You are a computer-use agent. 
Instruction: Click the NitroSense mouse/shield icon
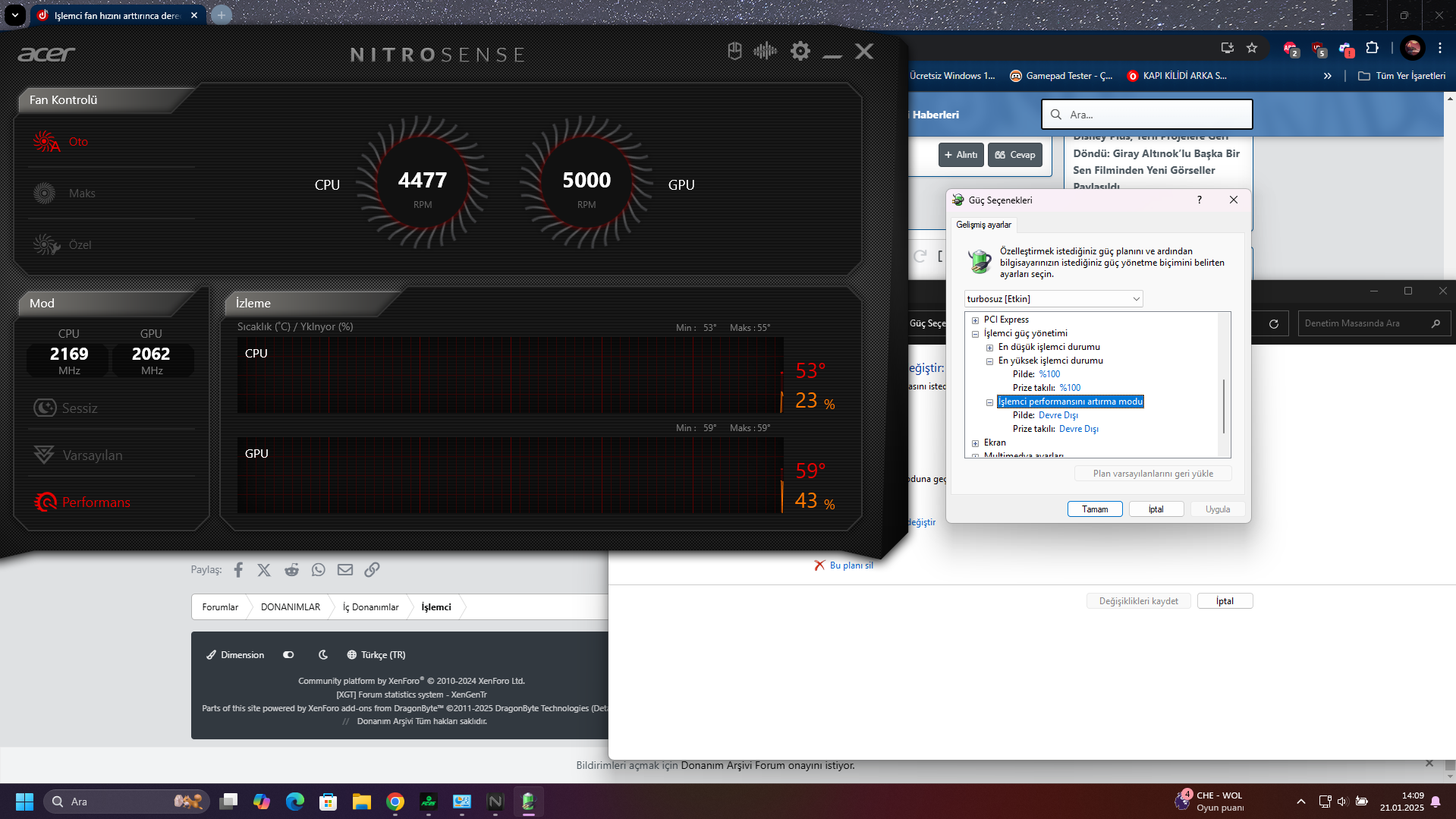(x=734, y=51)
